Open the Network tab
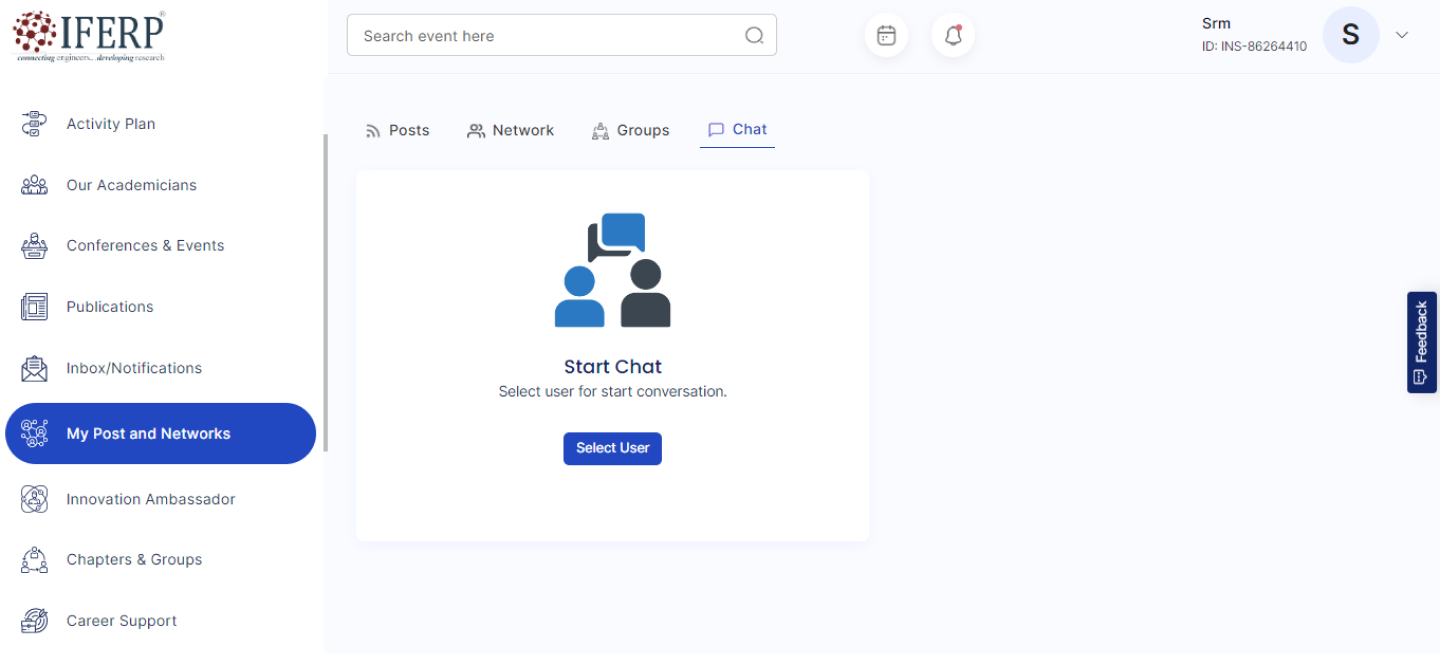Screen dimensions: 1440x654 pos(510,130)
